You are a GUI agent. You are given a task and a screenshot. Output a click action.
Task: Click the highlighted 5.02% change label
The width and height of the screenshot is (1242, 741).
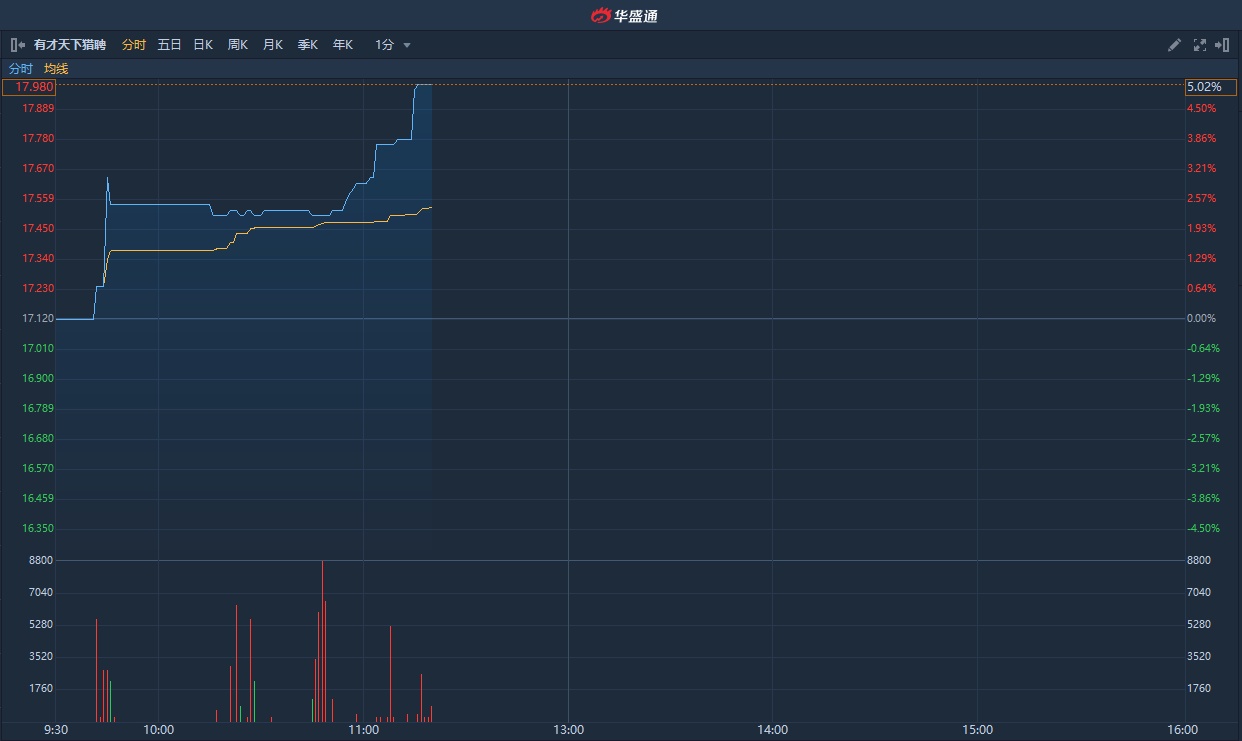[x=1213, y=87]
